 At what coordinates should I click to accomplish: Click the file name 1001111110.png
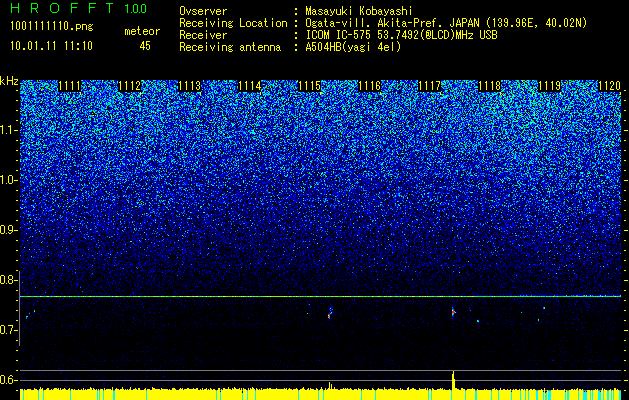tap(52, 27)
